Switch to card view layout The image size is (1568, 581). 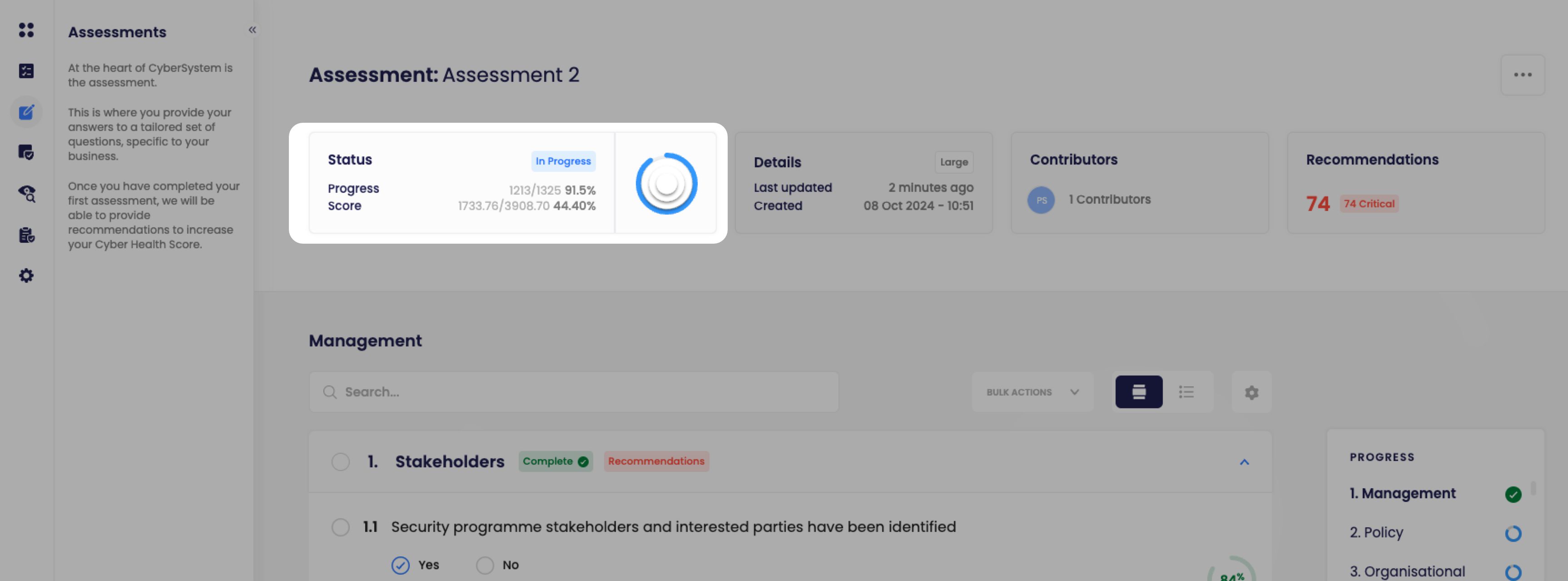click(1138, 391)
